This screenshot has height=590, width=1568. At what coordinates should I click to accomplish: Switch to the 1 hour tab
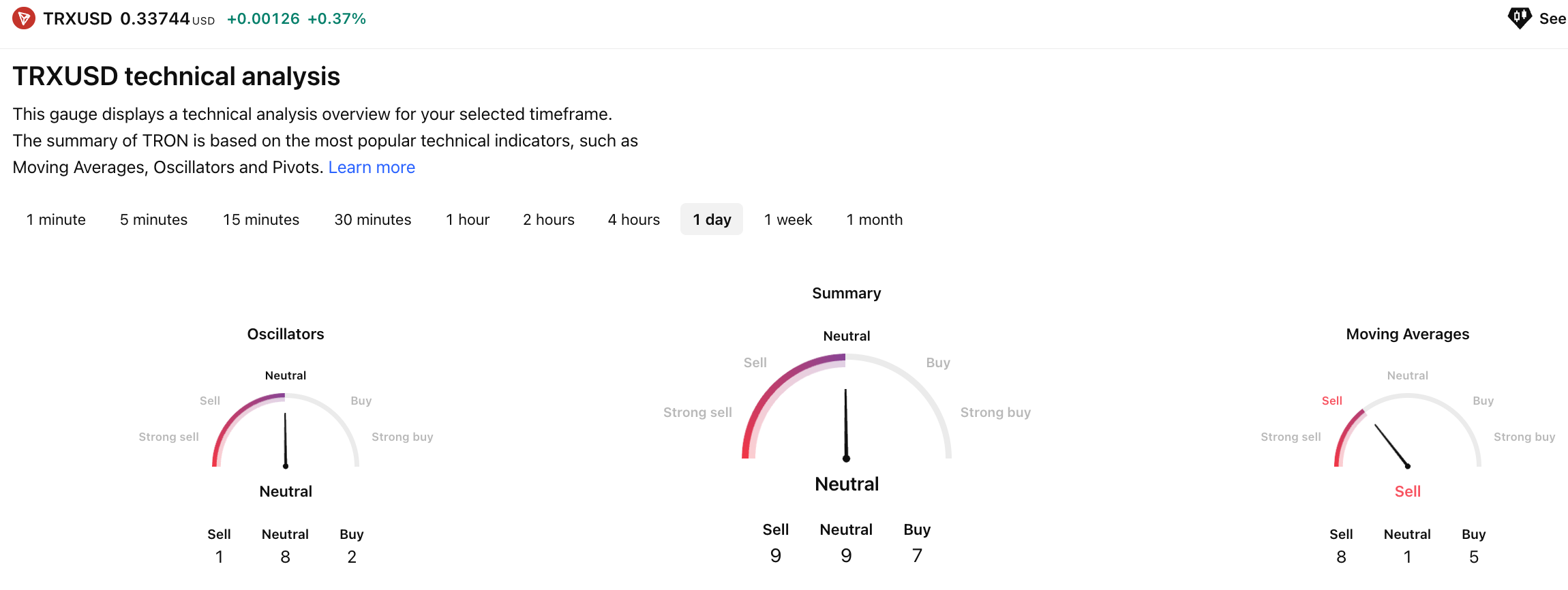pos(468,219)
